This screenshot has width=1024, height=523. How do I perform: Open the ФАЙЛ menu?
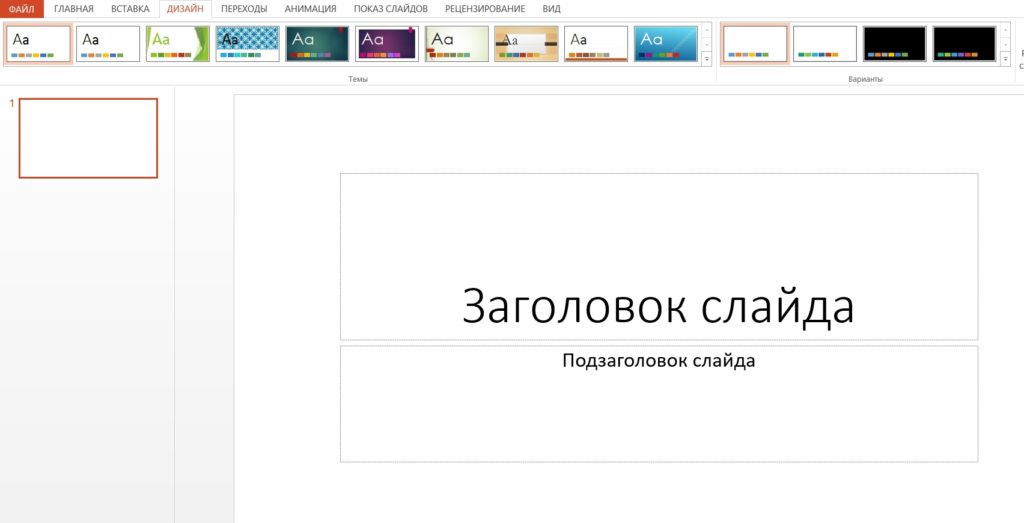tap(21, 9)
